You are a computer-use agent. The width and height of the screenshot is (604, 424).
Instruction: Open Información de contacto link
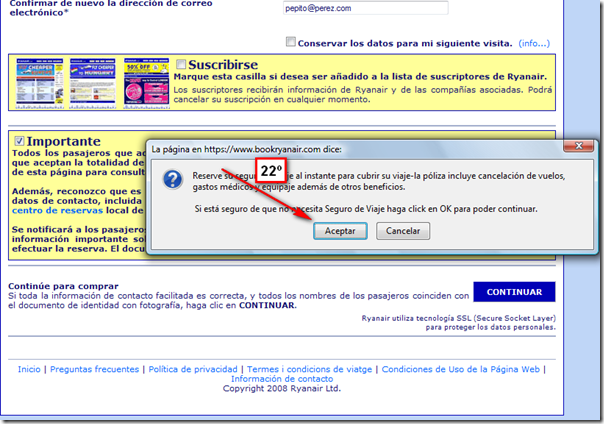(282, 379)
